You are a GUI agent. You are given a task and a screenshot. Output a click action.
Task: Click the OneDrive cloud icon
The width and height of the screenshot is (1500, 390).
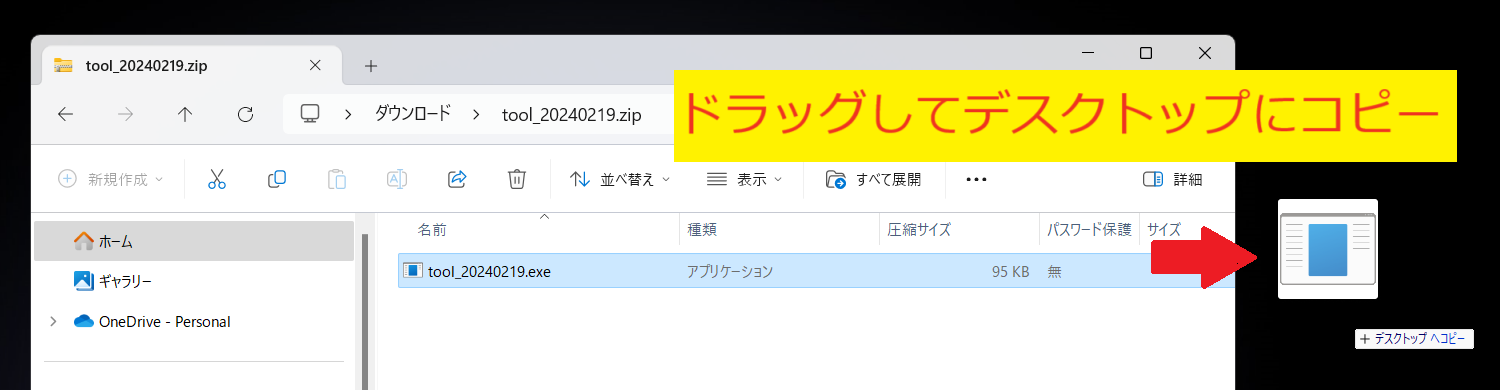(x=84, y=322)
